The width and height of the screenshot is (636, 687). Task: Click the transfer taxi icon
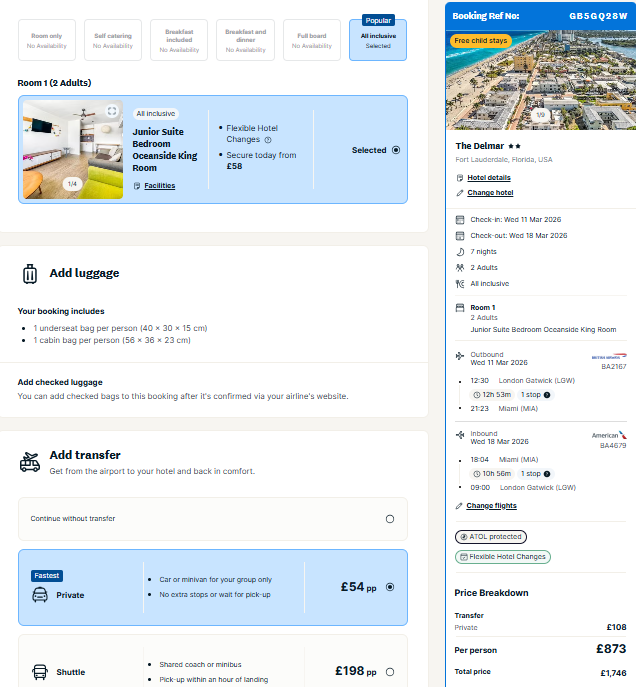(30, 462)
